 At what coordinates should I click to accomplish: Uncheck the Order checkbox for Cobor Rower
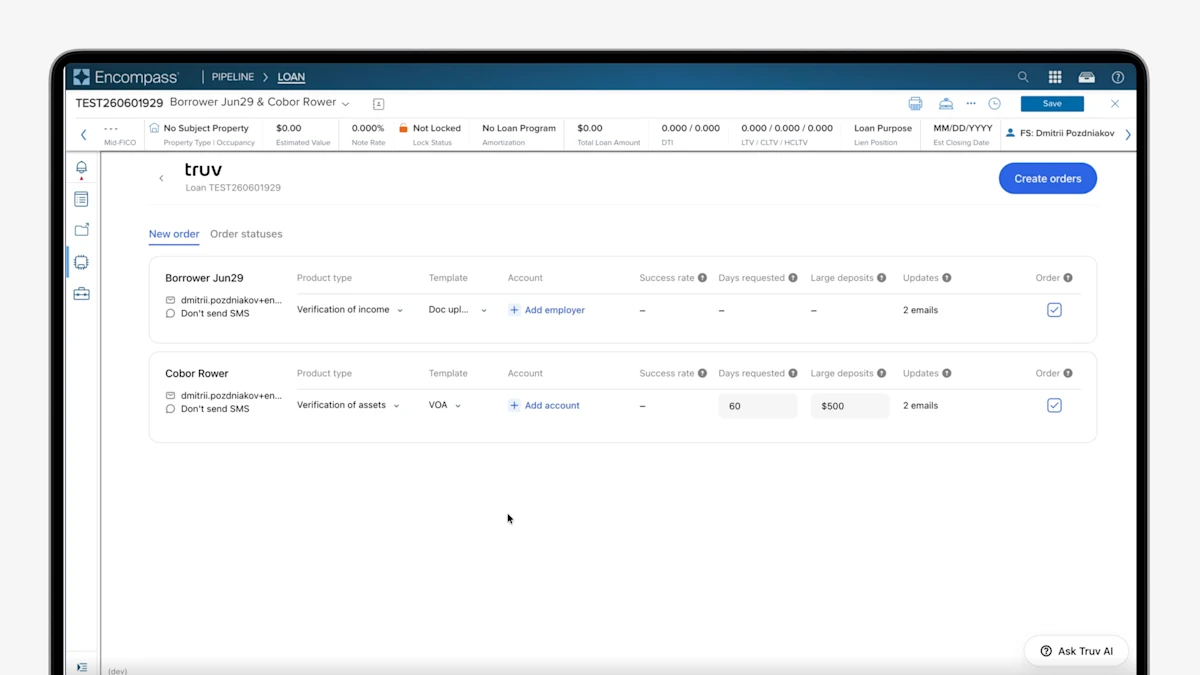[1054, 405]
